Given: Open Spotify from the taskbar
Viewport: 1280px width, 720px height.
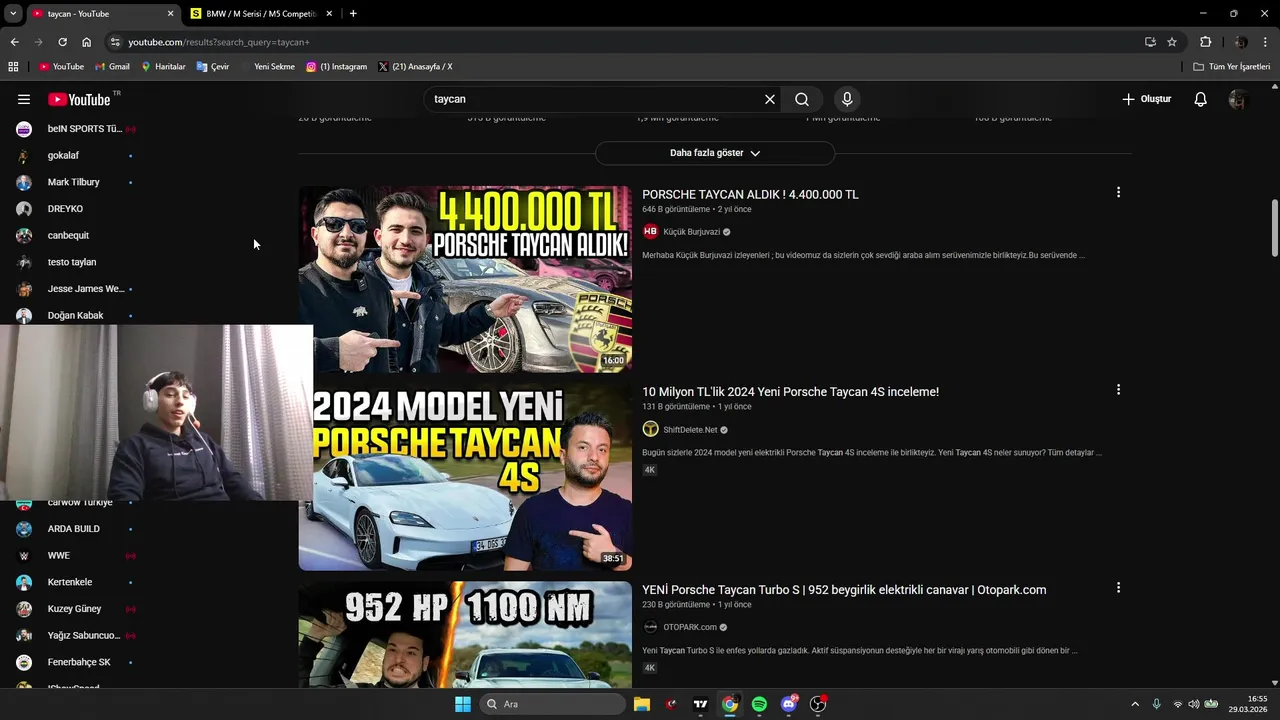Looking at the screenshot, I should 759,704.
